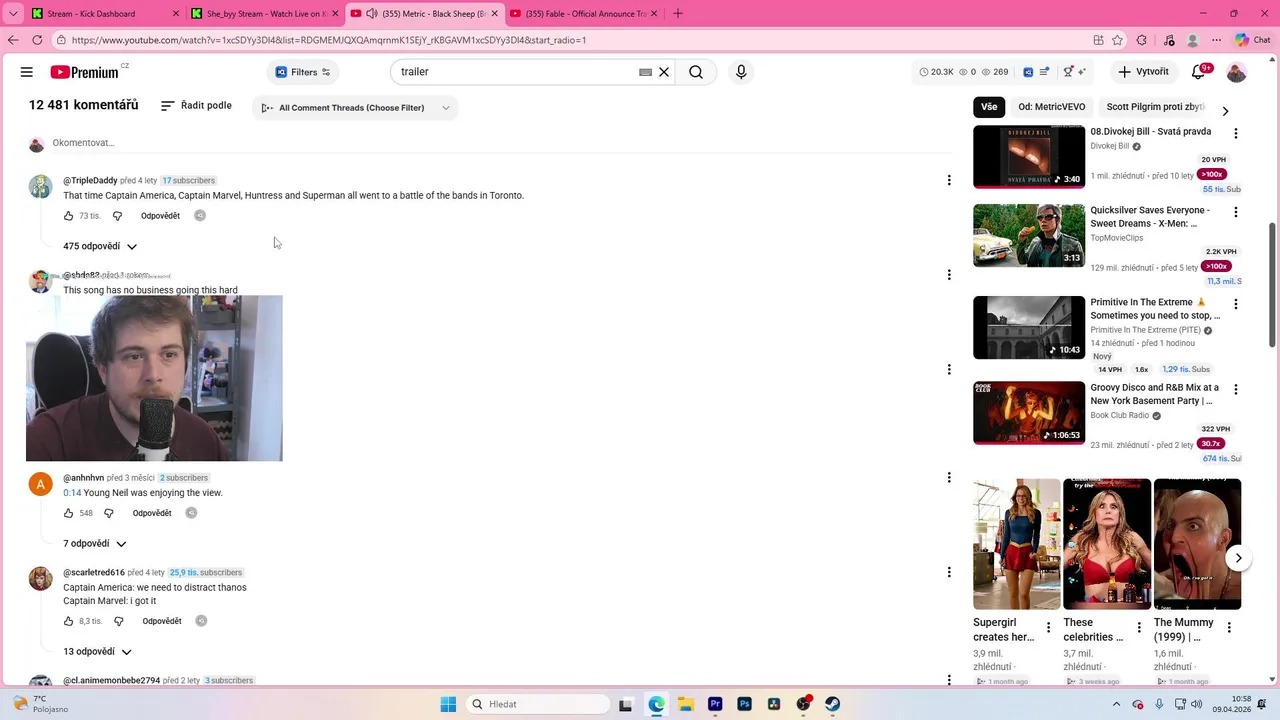This screenshot has width=1280, height=720.
Task: Switch to She_byy Stream browser tab
Action: point(265,13)
